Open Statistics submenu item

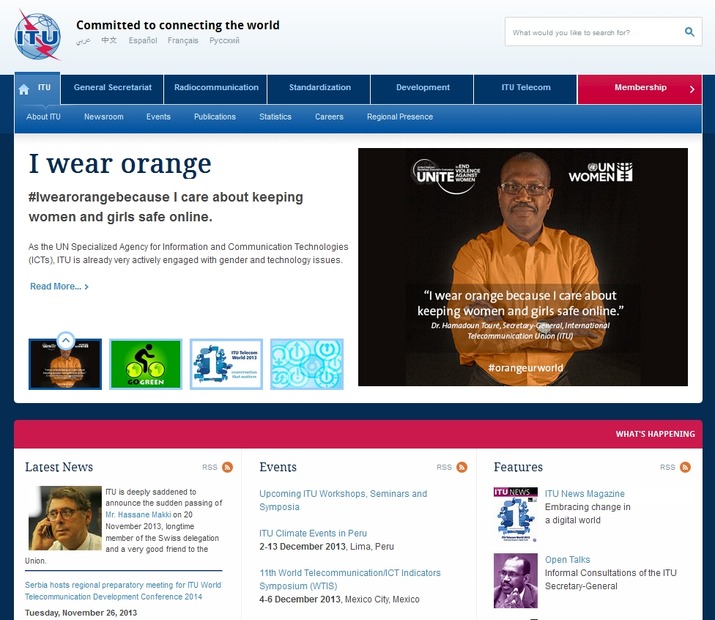(275, 117)
